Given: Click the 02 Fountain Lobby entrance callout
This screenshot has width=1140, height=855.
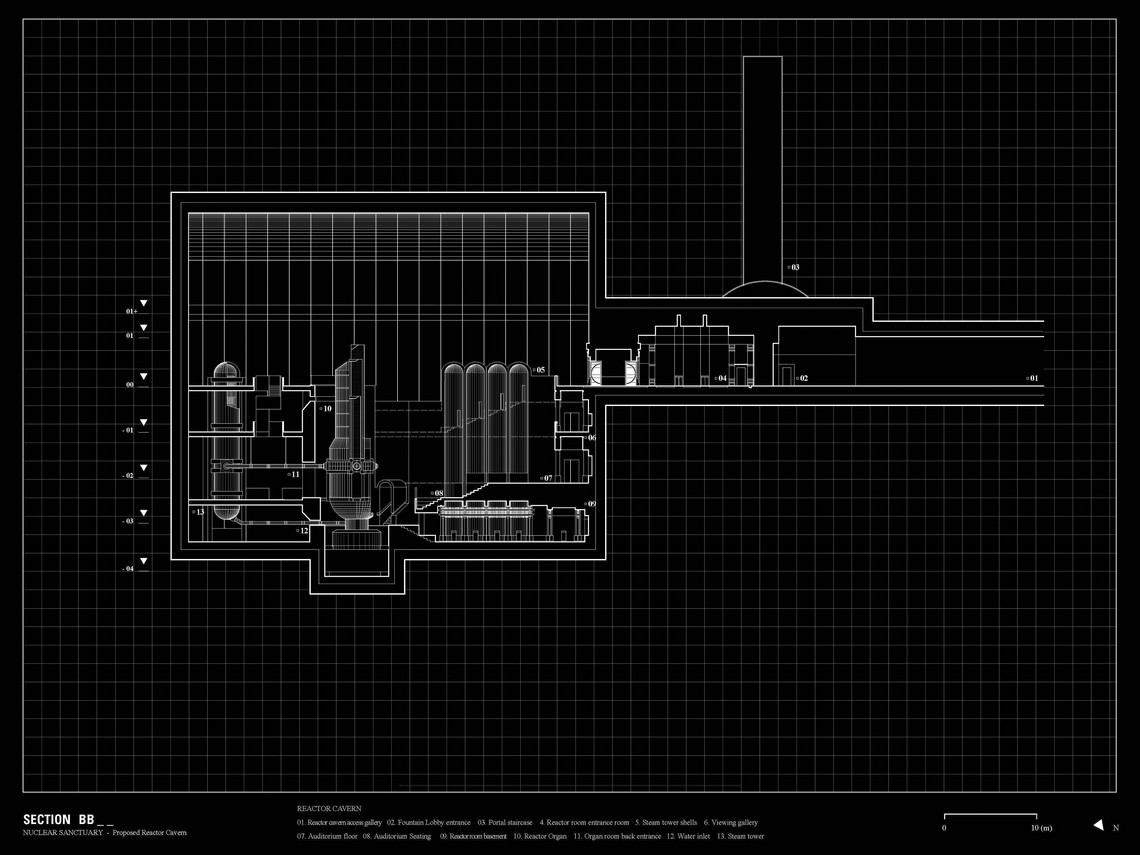Looking at the screenshot, I should click(x=802, y=378).
